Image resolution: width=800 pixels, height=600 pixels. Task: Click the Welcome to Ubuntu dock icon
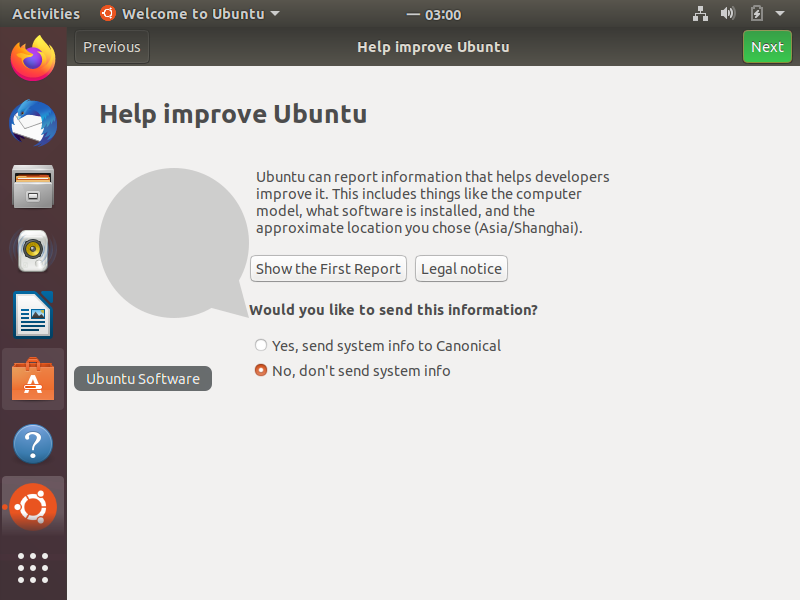pyautogui.click(x=33, y=507)
